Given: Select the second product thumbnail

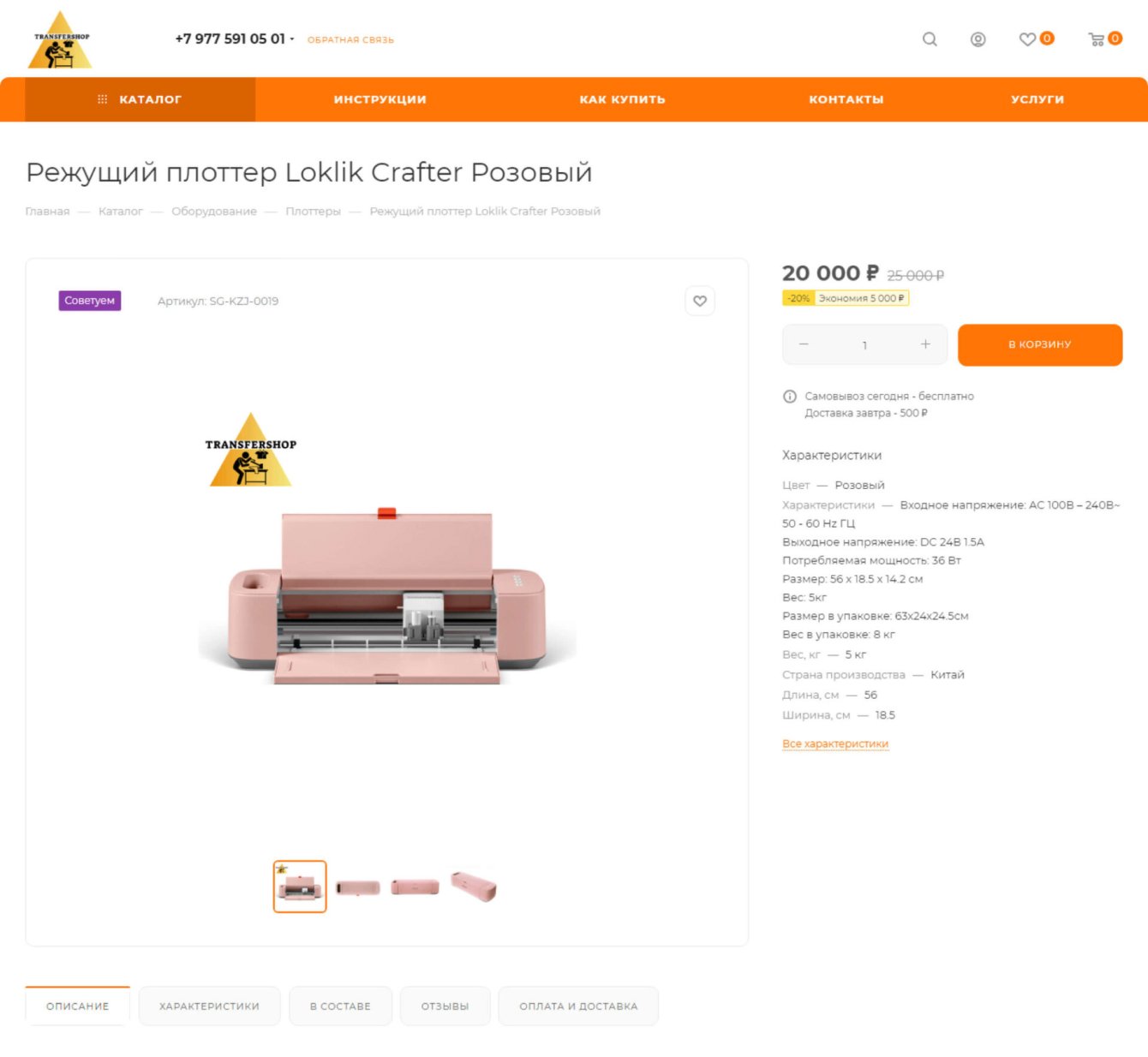Looking at the screenshot, I should pyautogui.click(x=357, y=887).
